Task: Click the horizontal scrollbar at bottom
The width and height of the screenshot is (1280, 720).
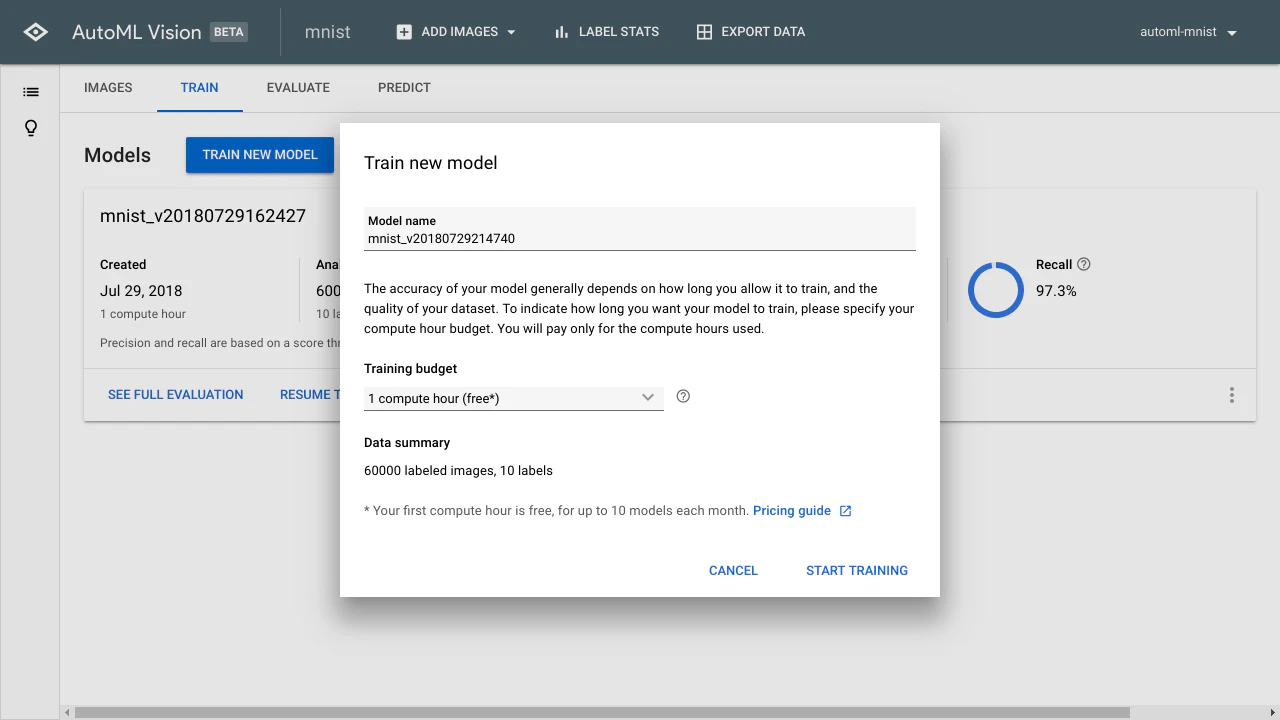Action: (x=602, y=713)
